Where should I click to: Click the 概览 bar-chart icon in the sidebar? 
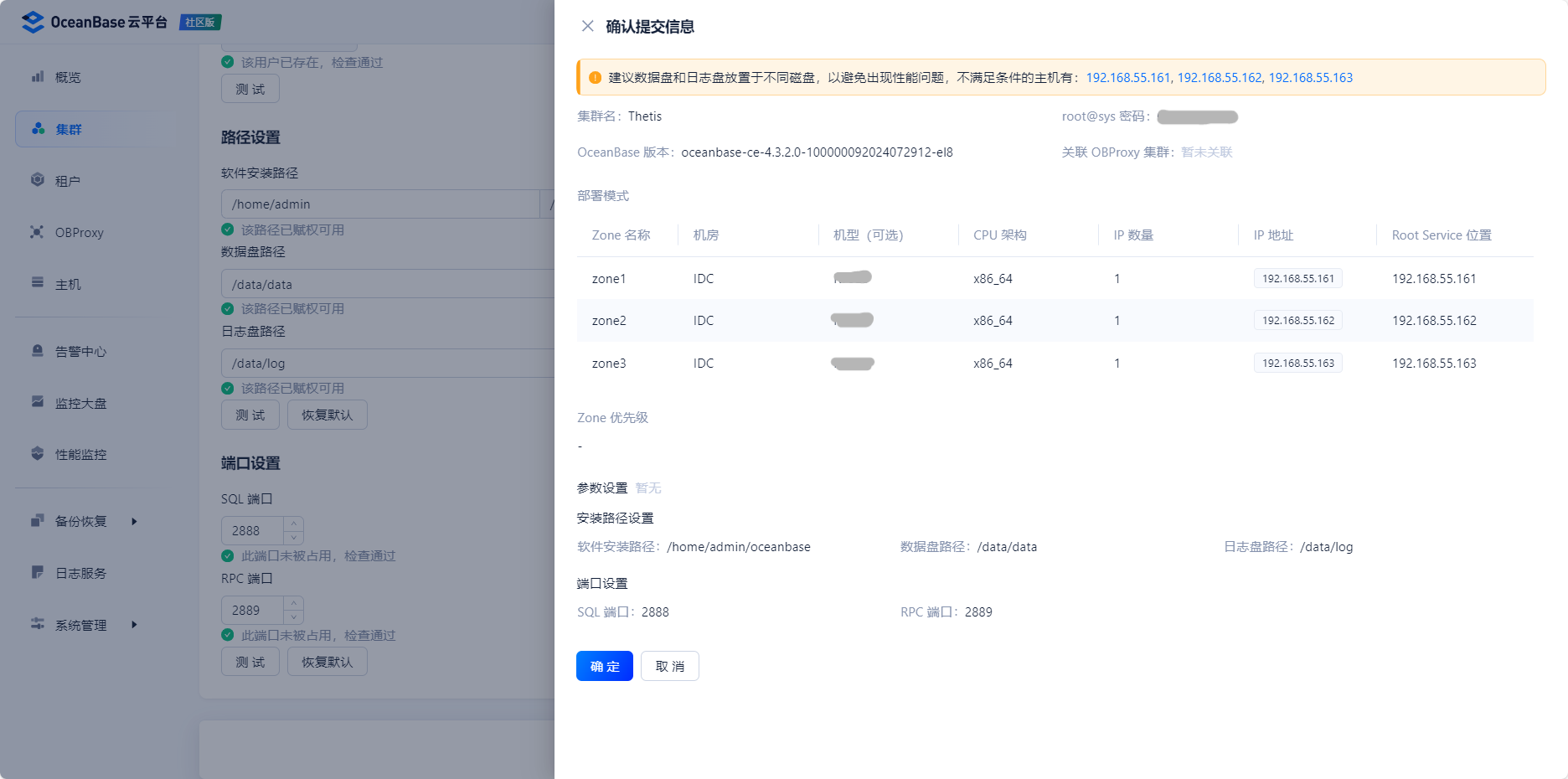[x=38, y=76]
